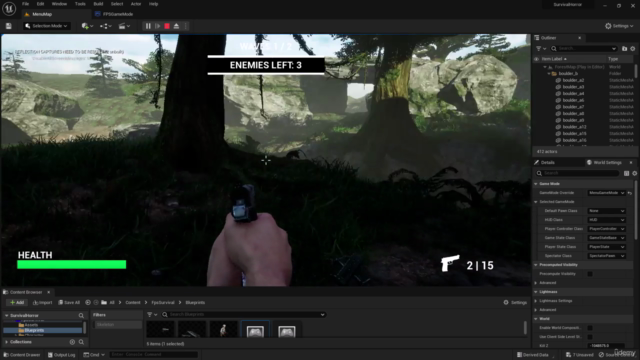Click the Content Browser settings button

pos(515,302)
